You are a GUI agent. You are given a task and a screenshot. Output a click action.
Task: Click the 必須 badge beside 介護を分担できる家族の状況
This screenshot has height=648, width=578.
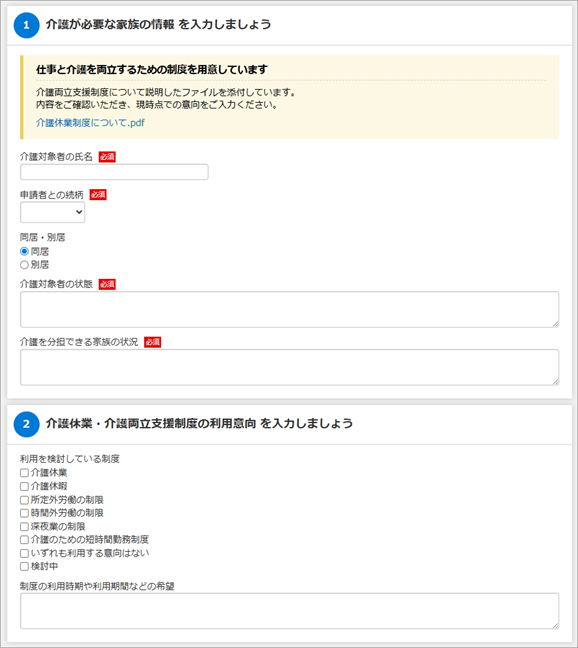[152, 342]
